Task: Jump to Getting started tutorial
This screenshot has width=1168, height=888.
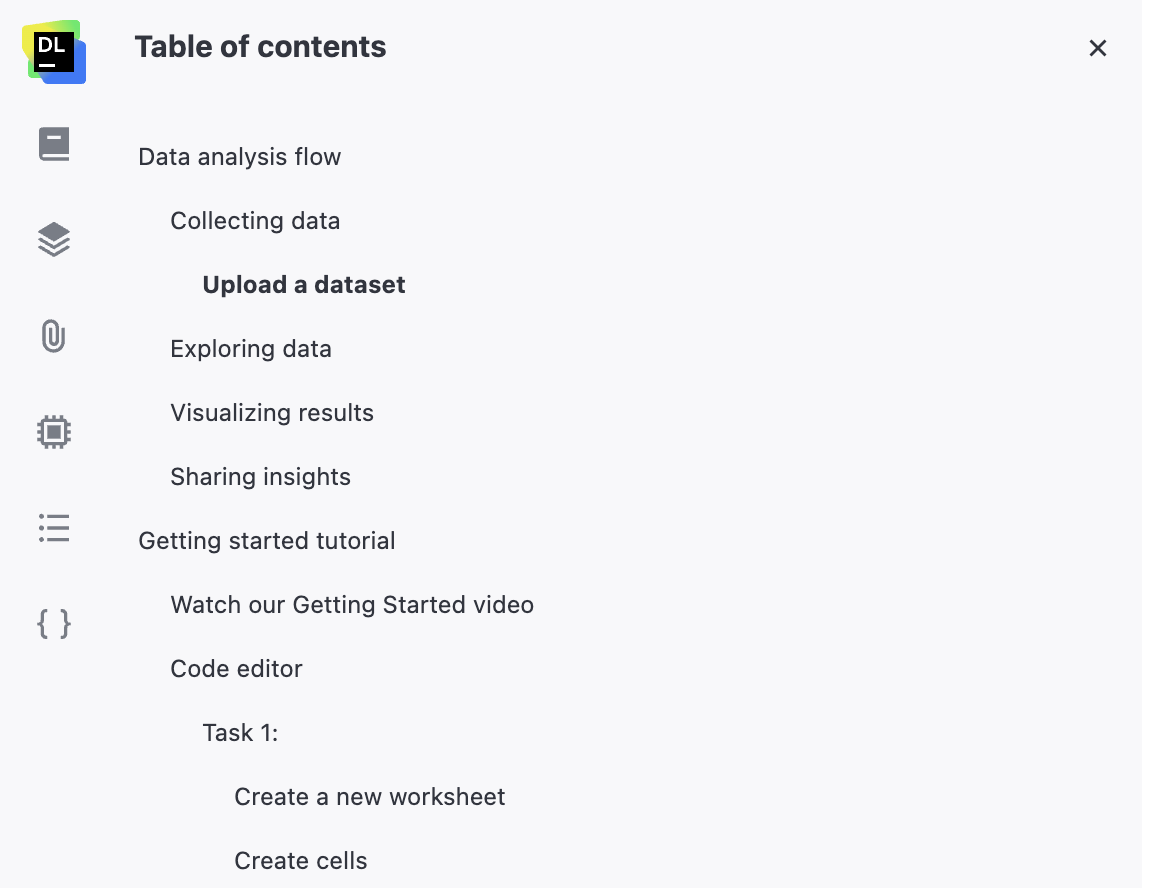Action: tap(266, 540)
